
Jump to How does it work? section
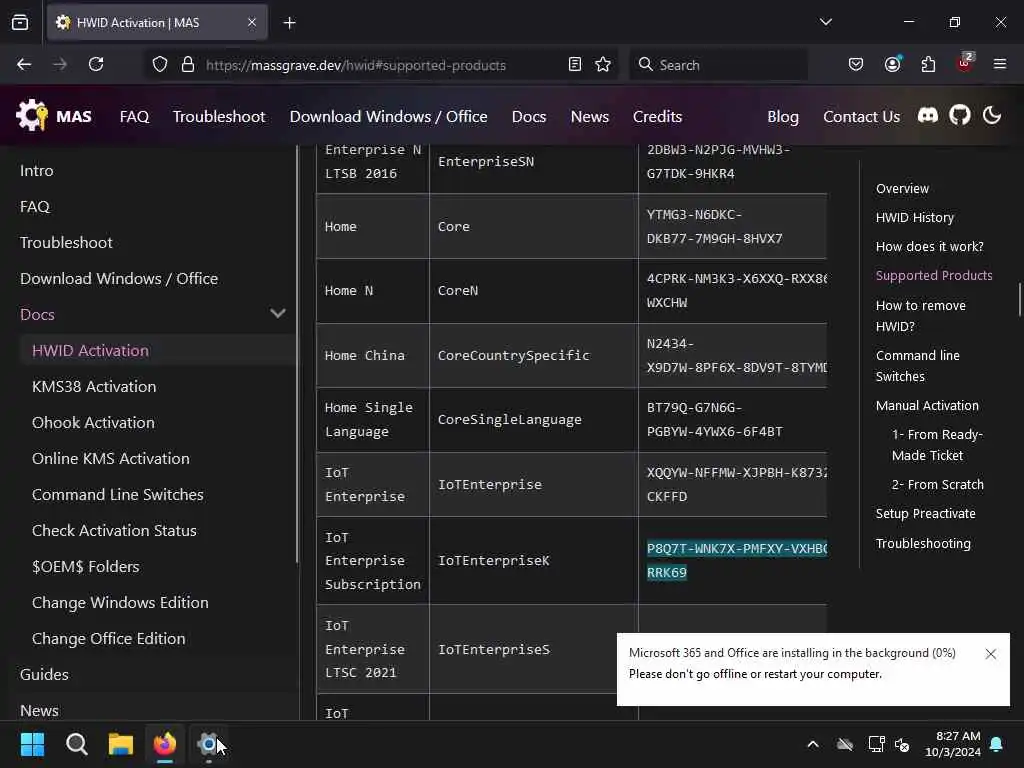(x=929, y=246)
